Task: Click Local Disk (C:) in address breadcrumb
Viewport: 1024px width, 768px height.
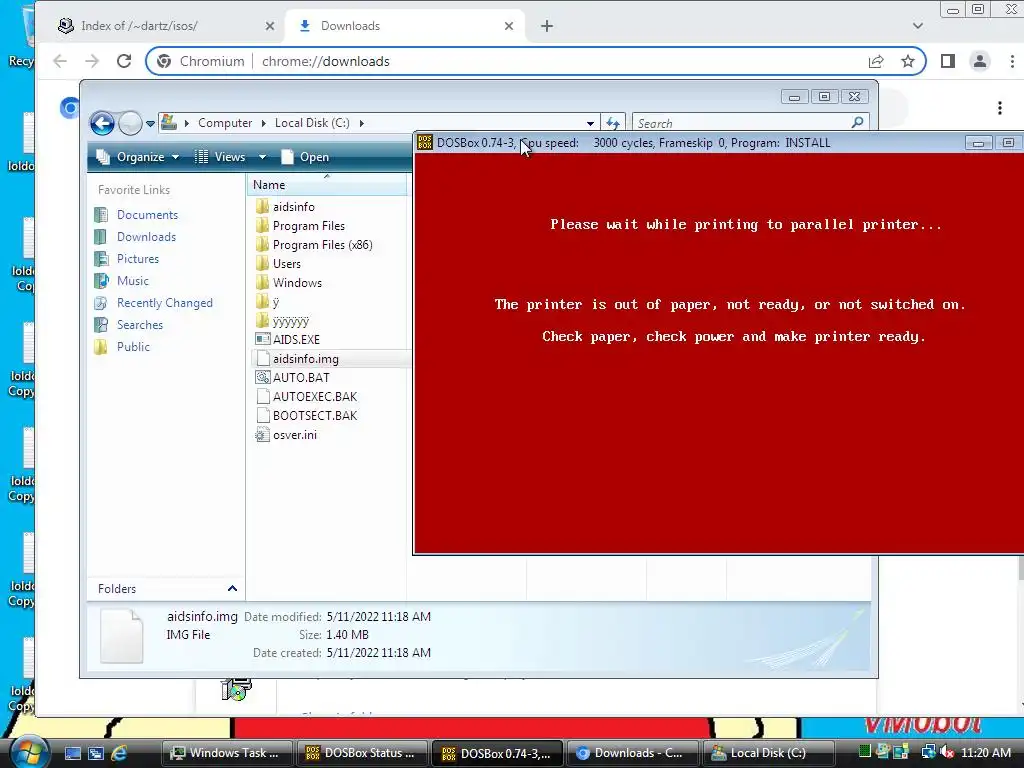Action: (x=312, y=123)
